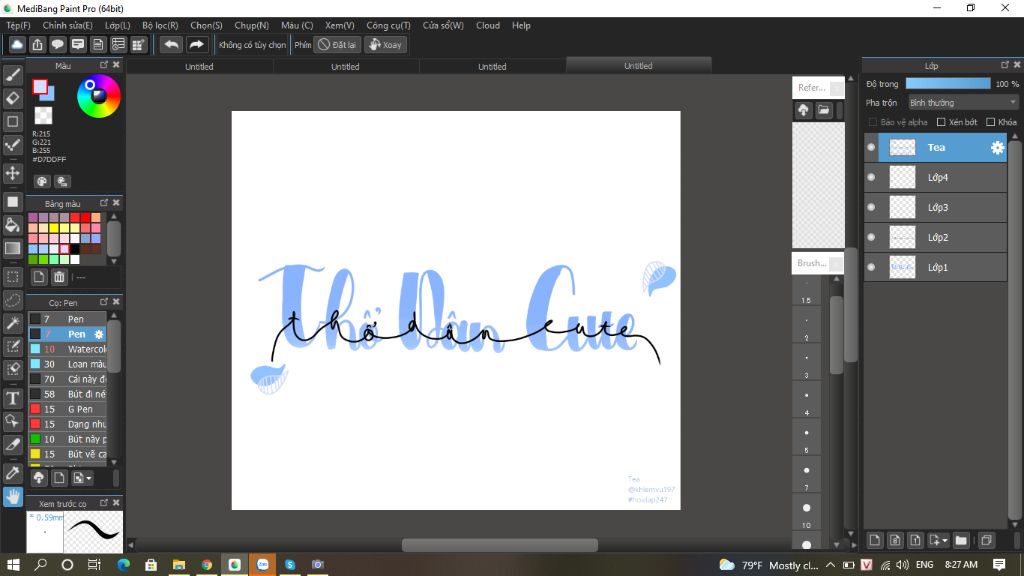Click the cloud icon in top toolbar
The image size is (1024, 576).
[x=17, y=44]
